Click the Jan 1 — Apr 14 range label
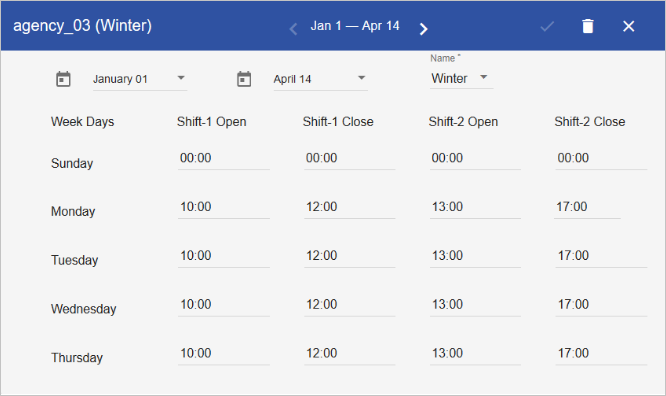The width and height of the screenshot is (666, 396). [355, 26]
